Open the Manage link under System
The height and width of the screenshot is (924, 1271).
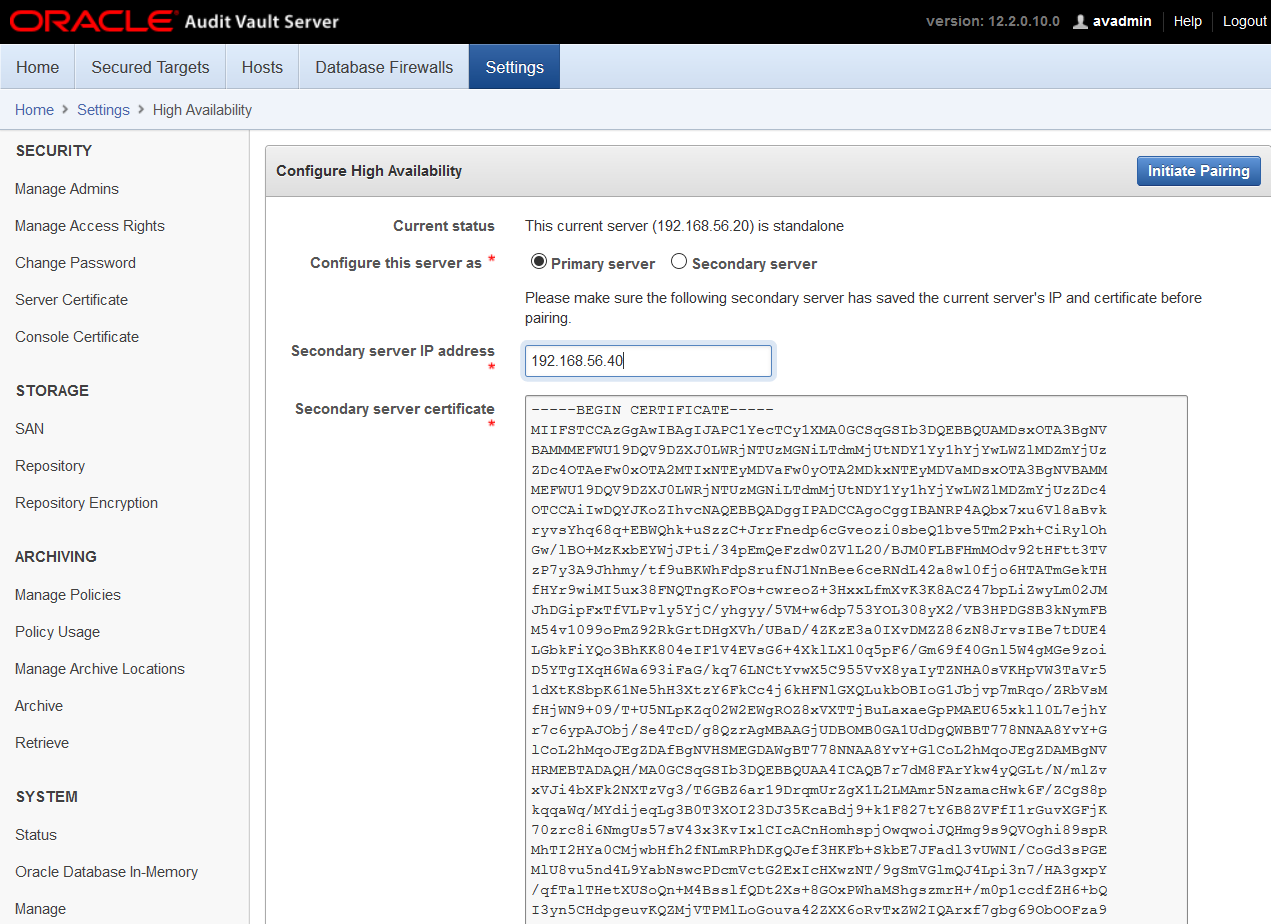click(x=40, y=909)
